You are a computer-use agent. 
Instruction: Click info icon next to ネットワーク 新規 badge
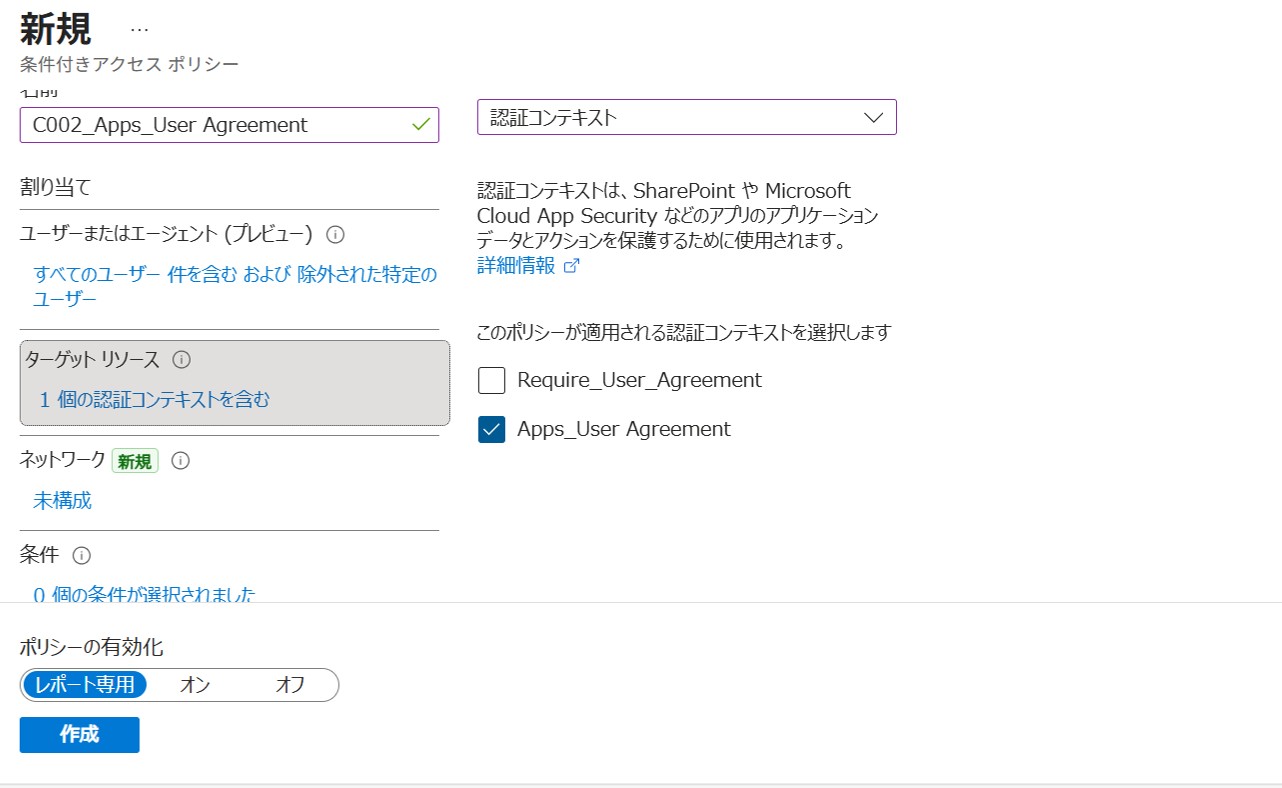point(180,461)
